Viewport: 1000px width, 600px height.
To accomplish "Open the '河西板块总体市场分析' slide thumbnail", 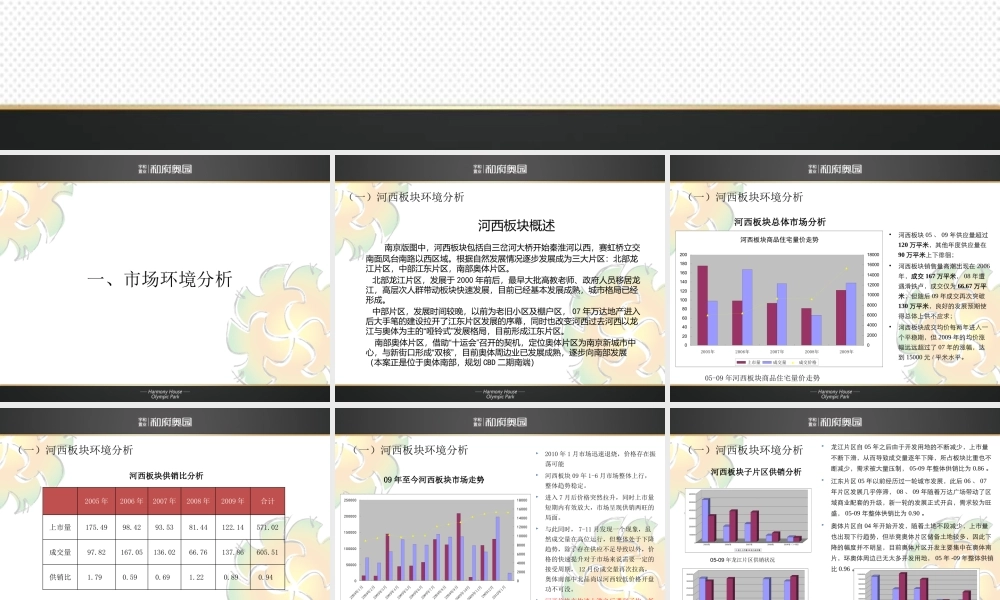I will point(835,279).
